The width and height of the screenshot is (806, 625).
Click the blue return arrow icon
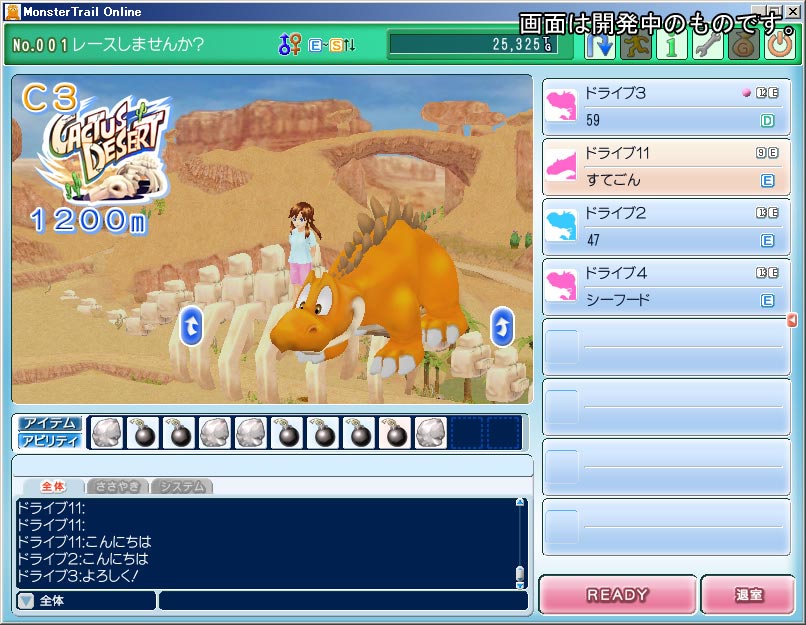coord(599,46)
